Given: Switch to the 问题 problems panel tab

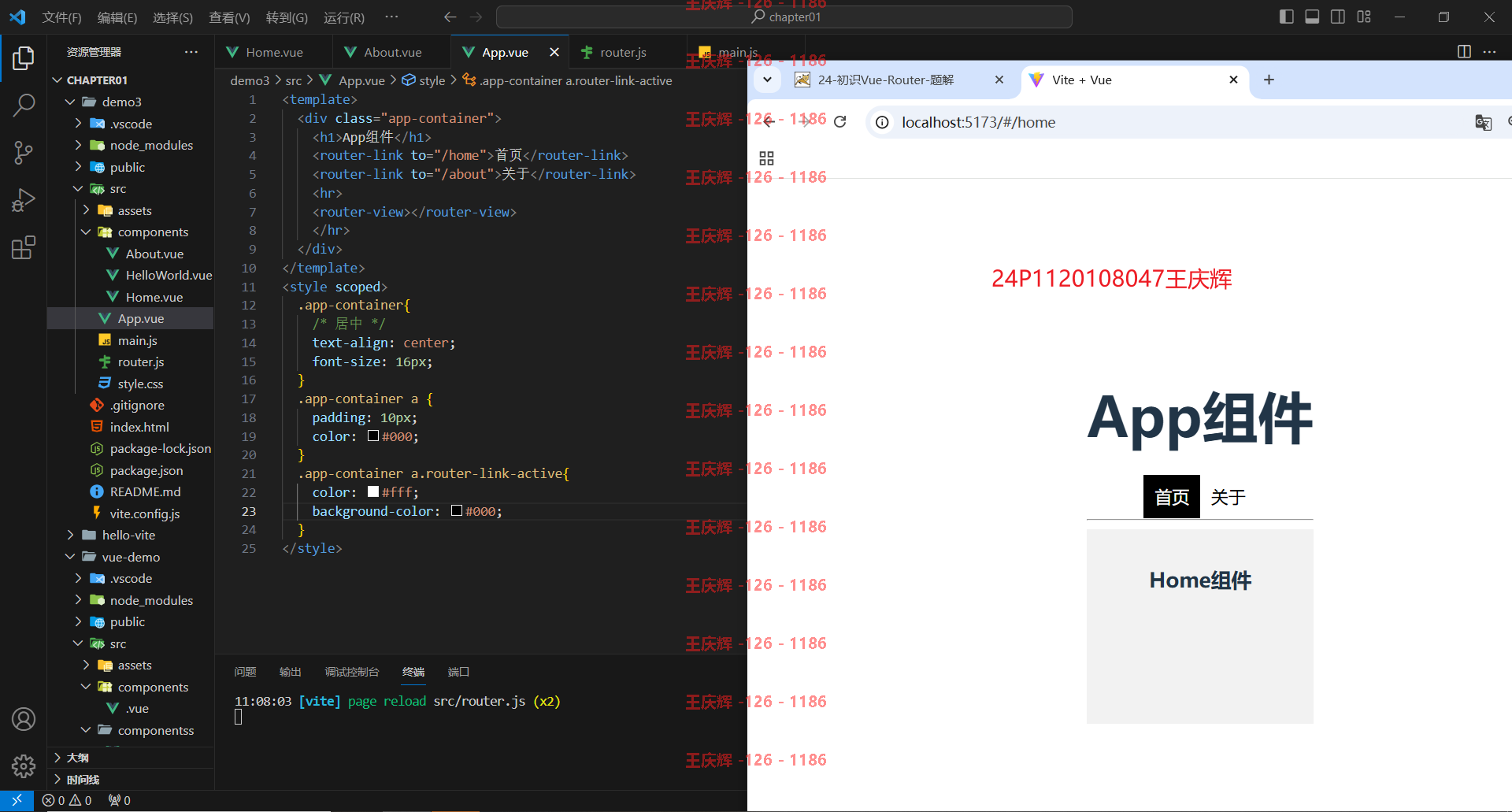Looking at the screenshot, I should coord(245,672).
